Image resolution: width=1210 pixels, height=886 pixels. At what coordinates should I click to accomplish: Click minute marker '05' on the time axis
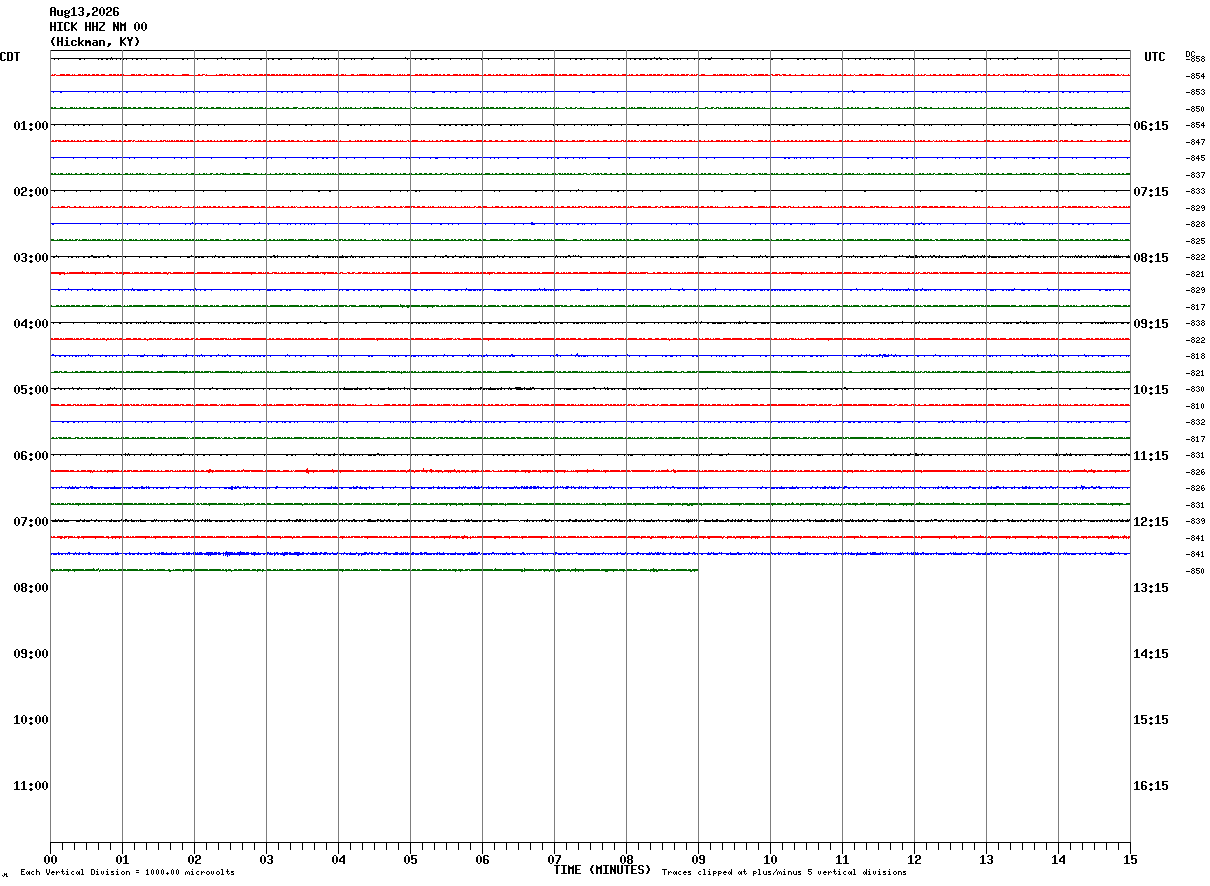[410, 860]
